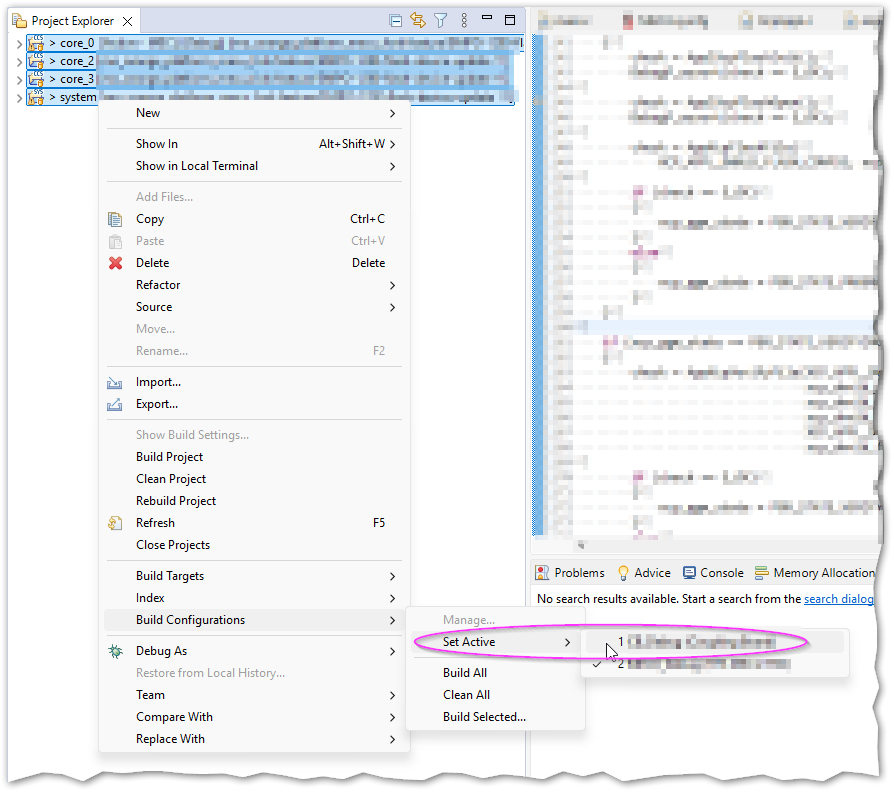Click Collapse All icon in Project Explorer
Viewport: 894px width, 793px height.
395,21
